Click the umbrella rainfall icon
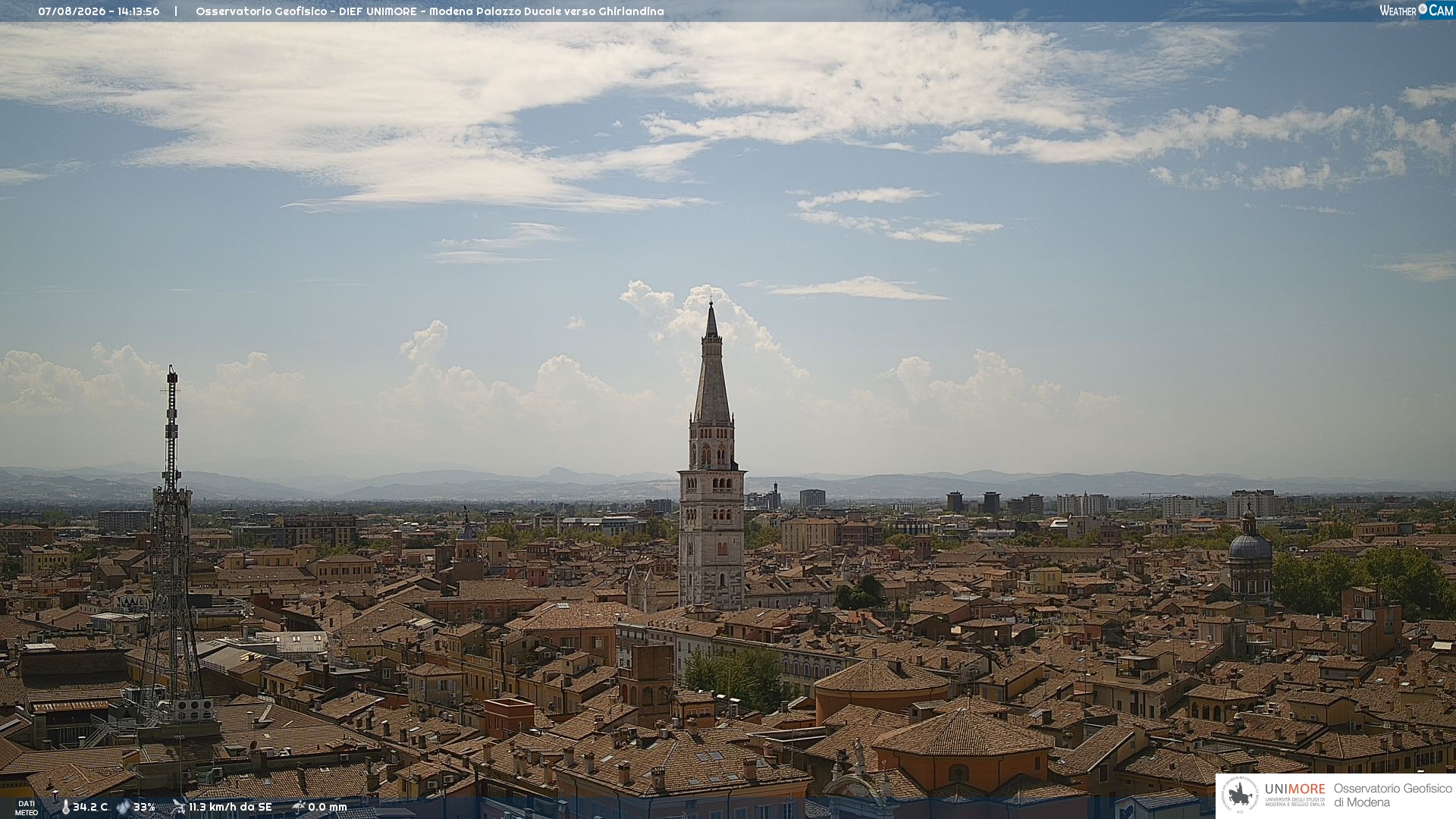Screen dimensions: 1456x819 (x=298, y=807)
